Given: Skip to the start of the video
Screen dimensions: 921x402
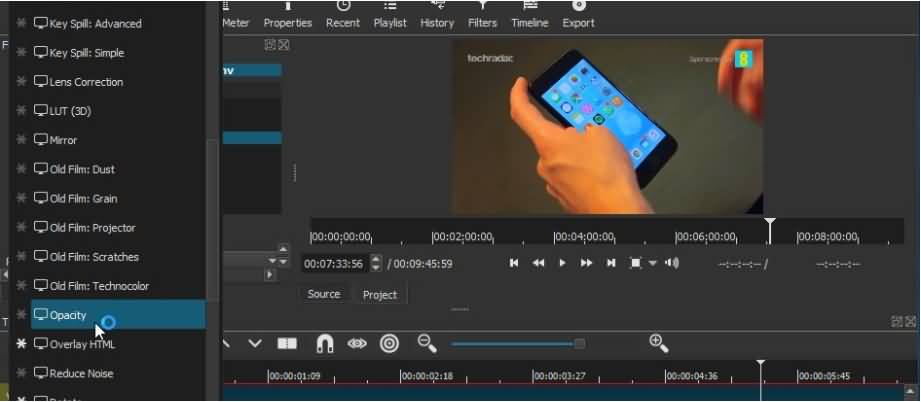Looking at the screenshot, I should click(x=514, y=263).
